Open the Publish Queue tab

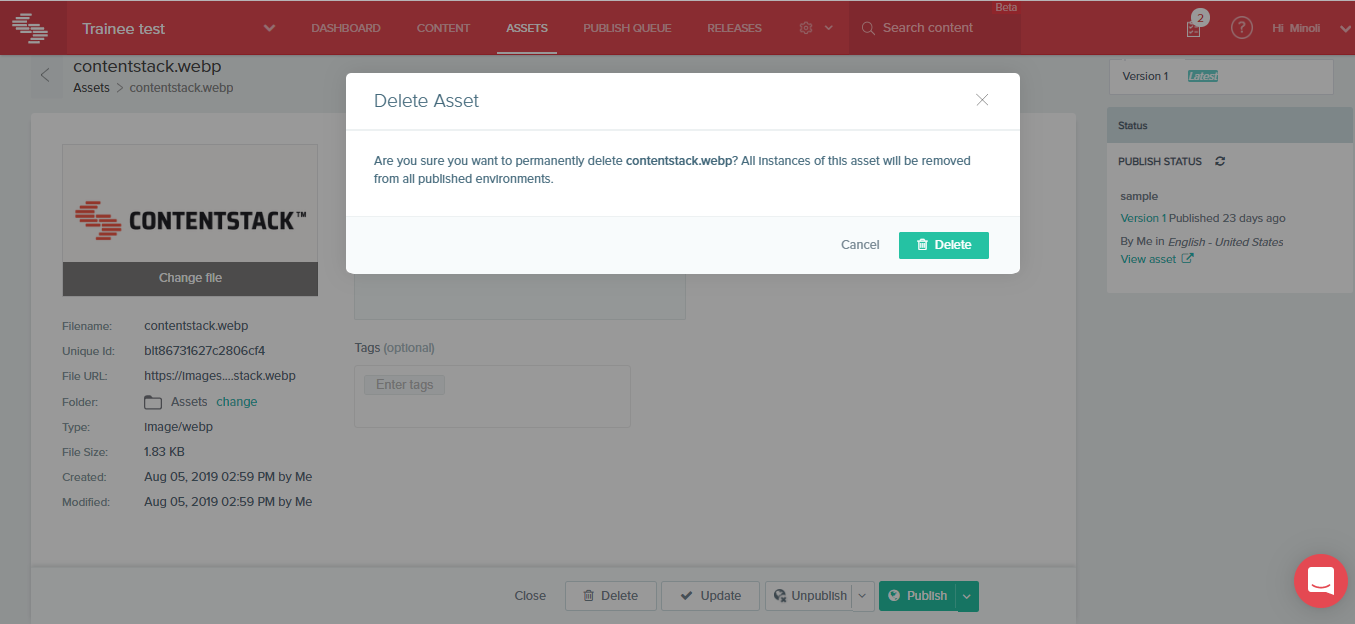point(627,28)
